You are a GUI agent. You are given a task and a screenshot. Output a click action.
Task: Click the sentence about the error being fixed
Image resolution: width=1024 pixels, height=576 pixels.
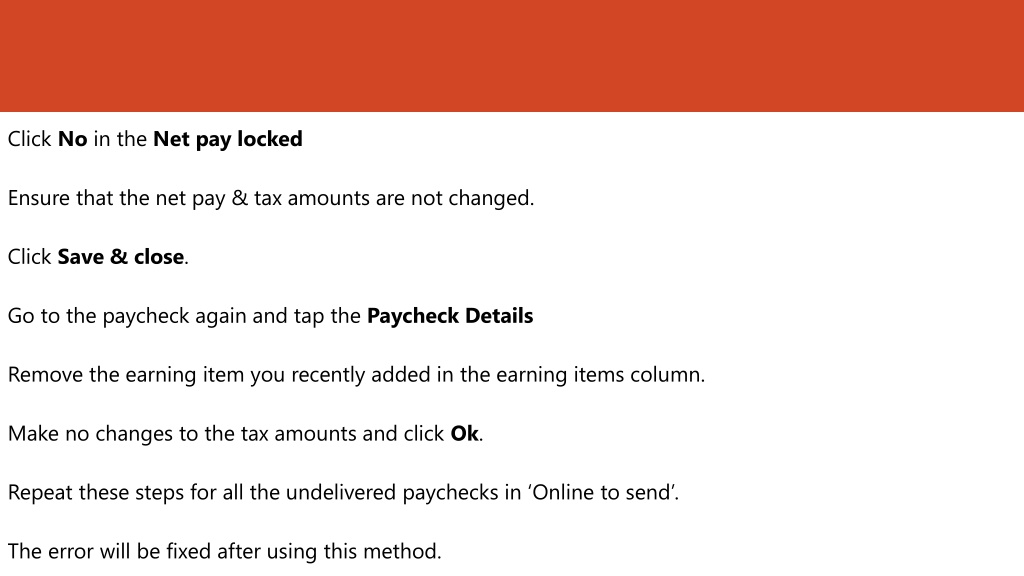[225, 551]
